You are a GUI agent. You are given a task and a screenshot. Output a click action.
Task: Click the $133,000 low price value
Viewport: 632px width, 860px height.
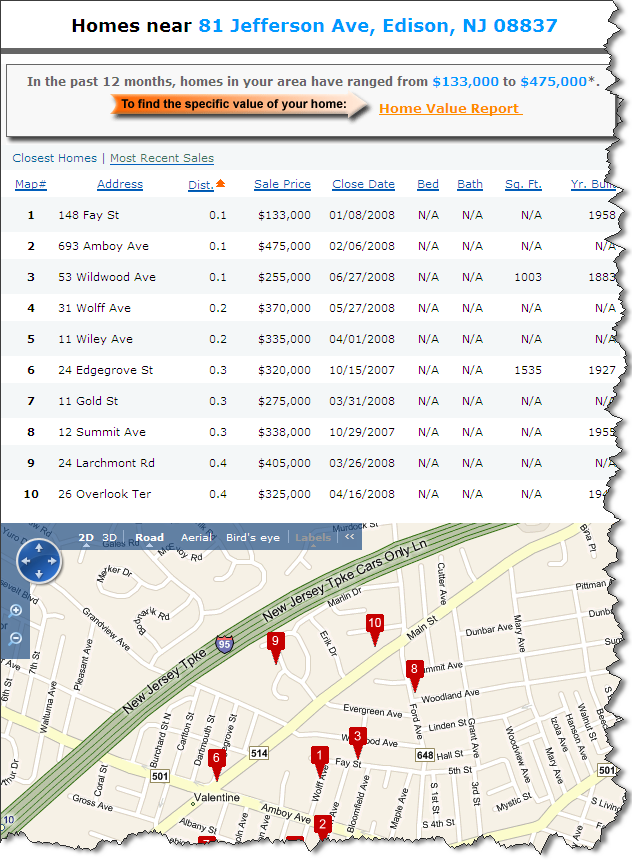(x=466, y=82)
